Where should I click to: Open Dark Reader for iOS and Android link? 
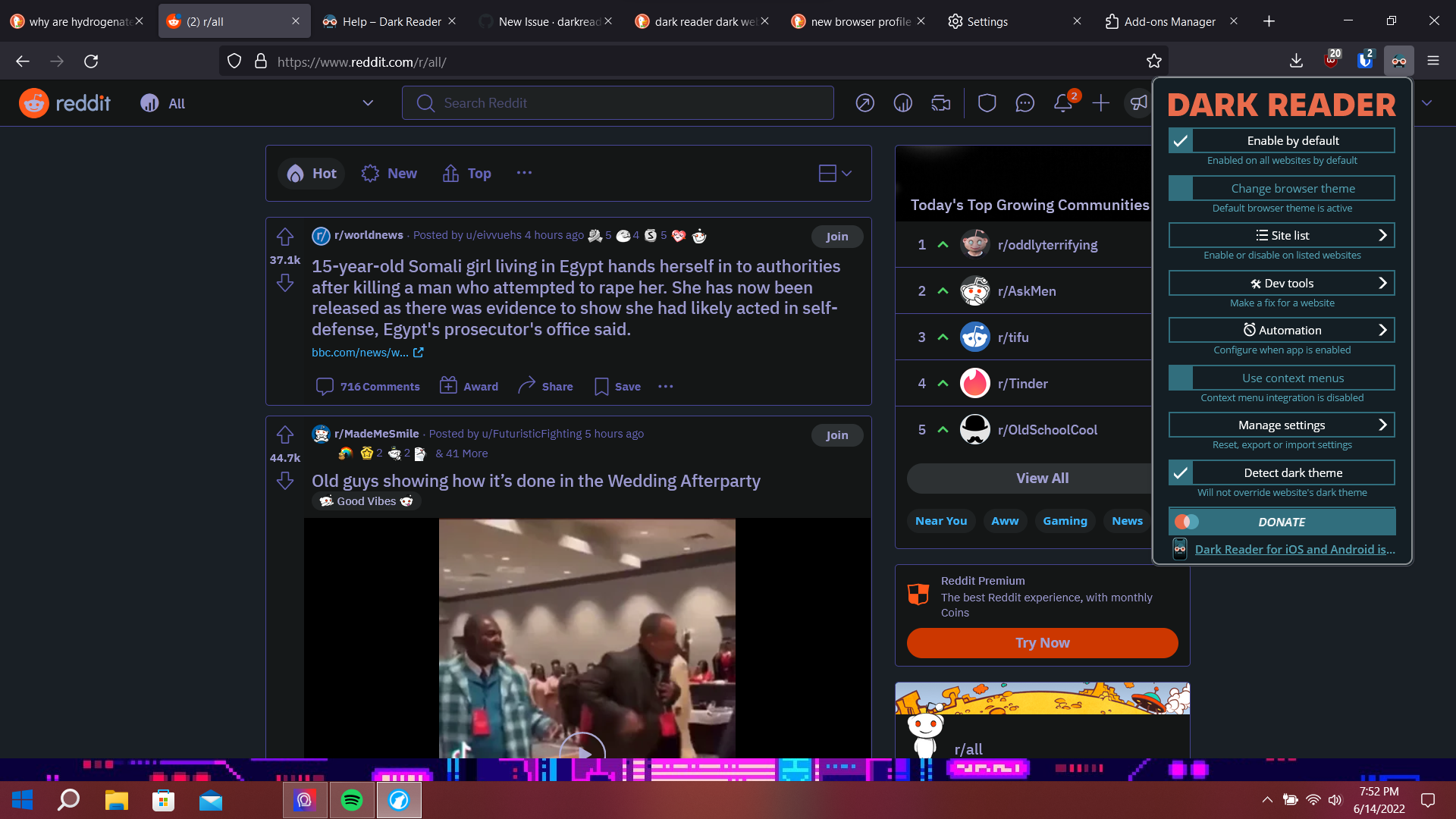[1294, 549]
